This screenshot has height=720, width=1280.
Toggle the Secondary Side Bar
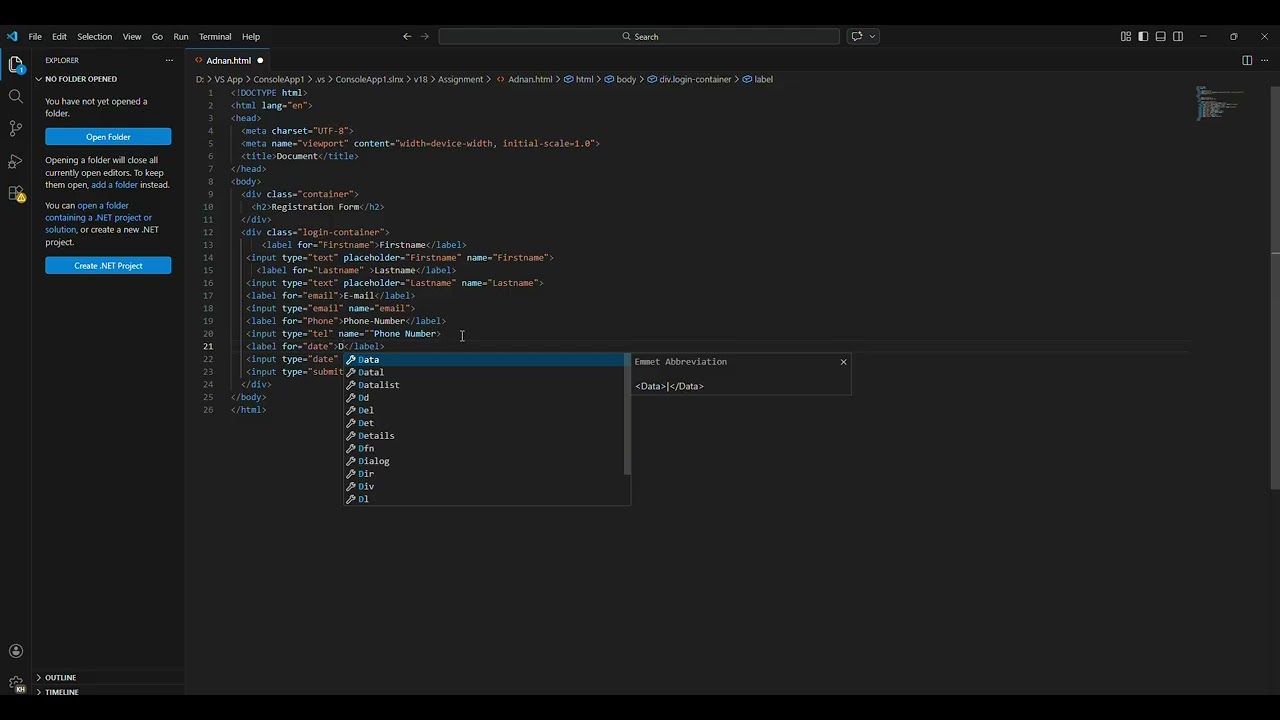pos(1178,36)
